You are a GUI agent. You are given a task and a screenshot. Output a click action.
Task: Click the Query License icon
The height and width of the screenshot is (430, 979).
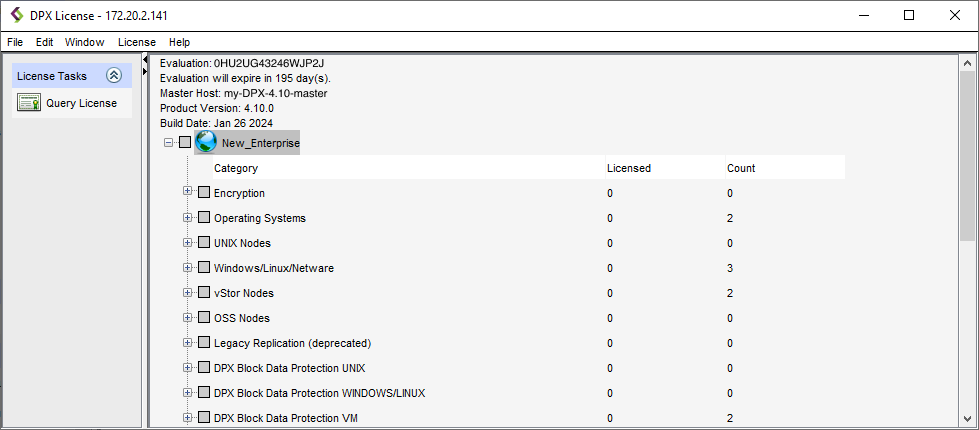(28, 103)
